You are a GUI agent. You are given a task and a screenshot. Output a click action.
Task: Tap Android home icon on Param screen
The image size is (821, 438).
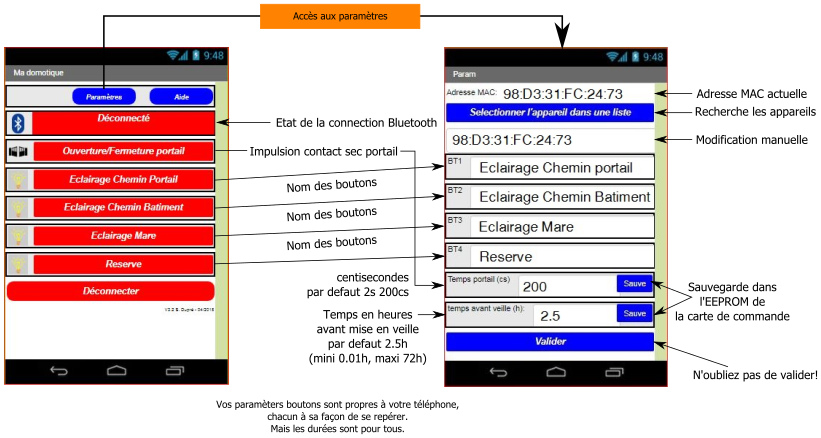556,372
